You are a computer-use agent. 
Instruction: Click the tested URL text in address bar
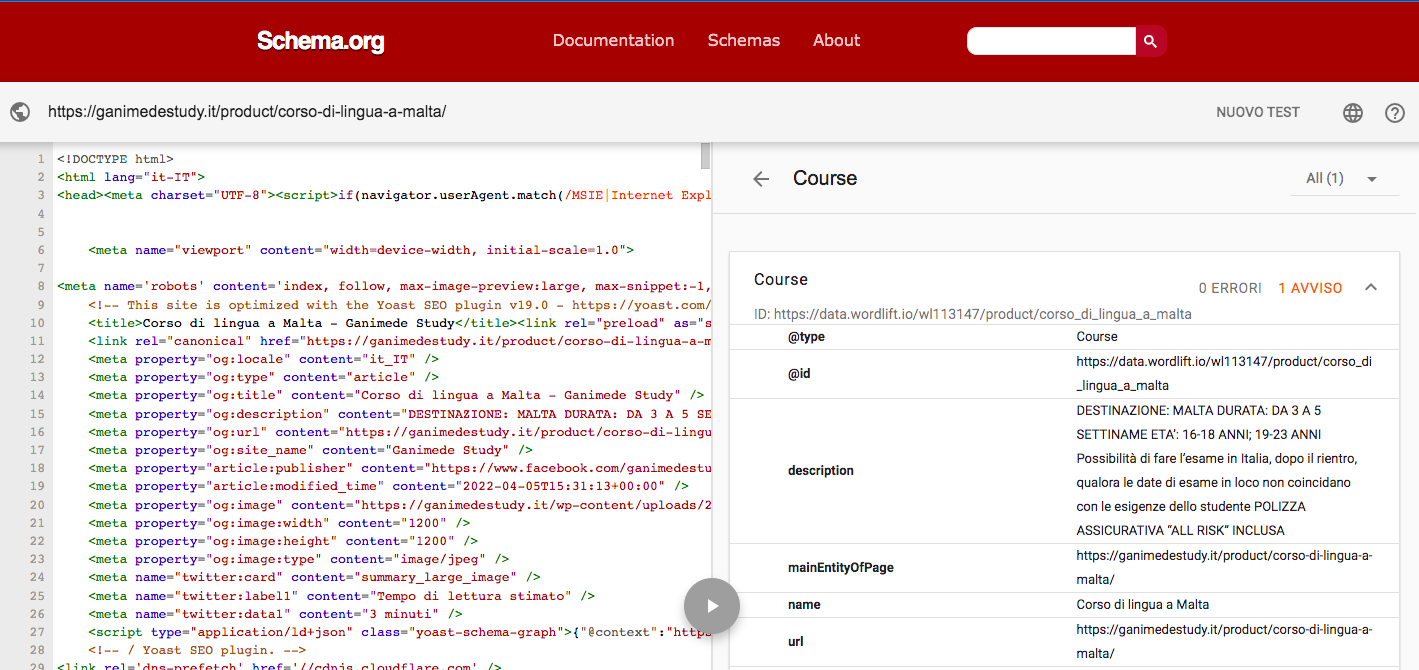click(247, 112)
